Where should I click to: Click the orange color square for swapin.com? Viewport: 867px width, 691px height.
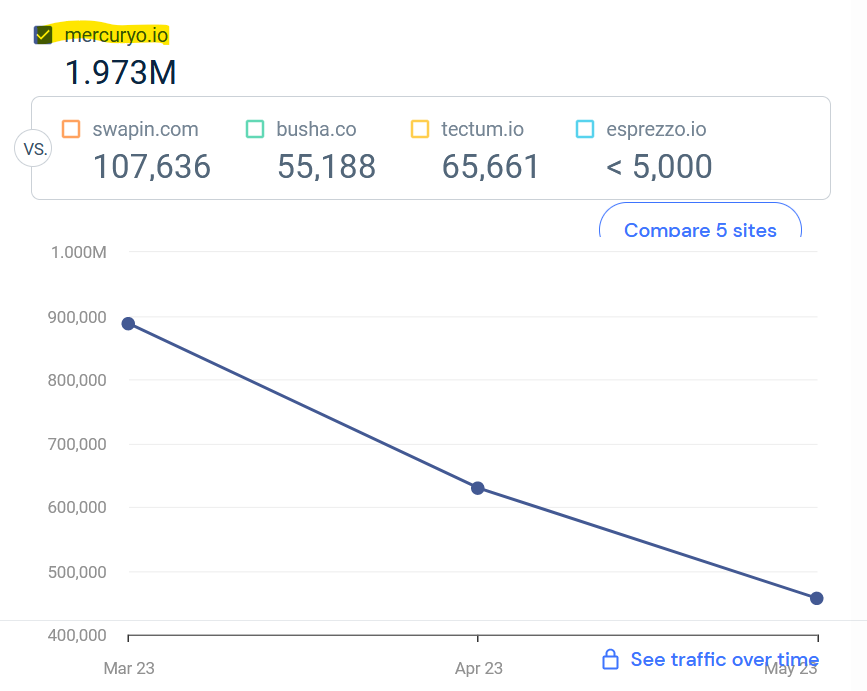70,129
